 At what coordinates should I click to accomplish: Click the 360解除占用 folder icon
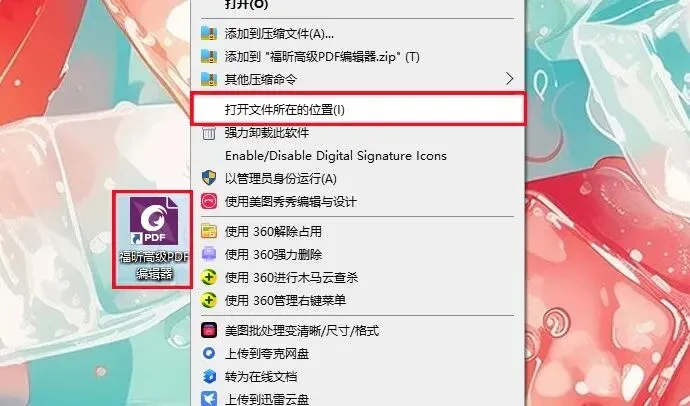pos(209,231)
